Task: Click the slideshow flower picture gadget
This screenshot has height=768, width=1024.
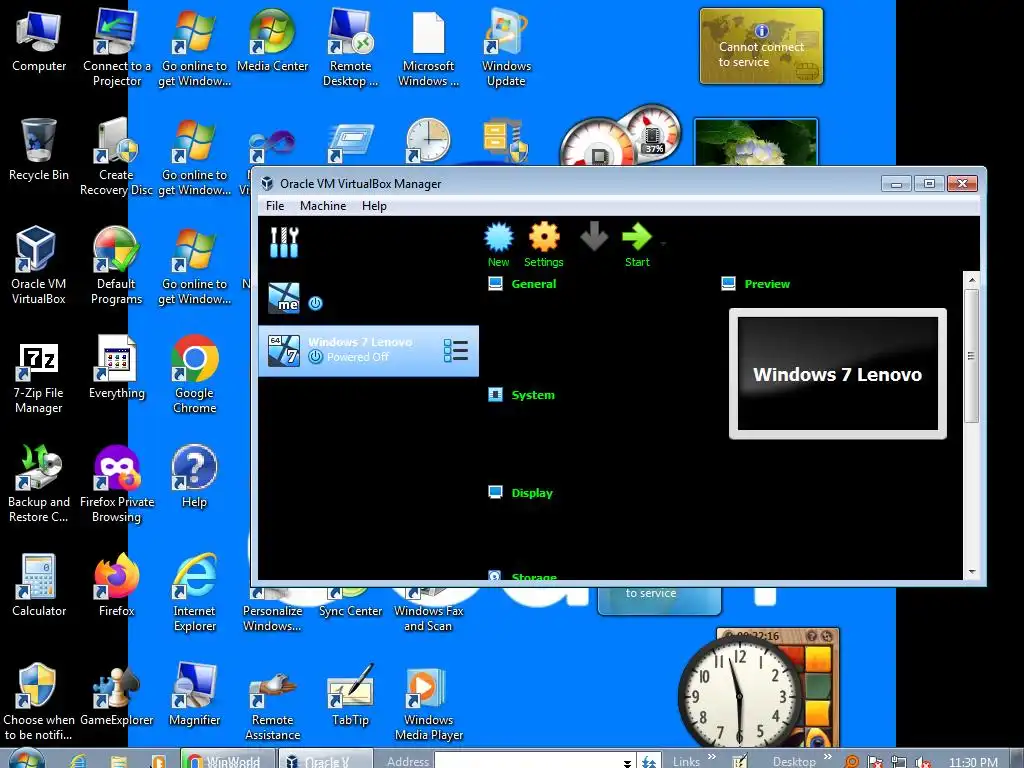Action: point(756,142)
